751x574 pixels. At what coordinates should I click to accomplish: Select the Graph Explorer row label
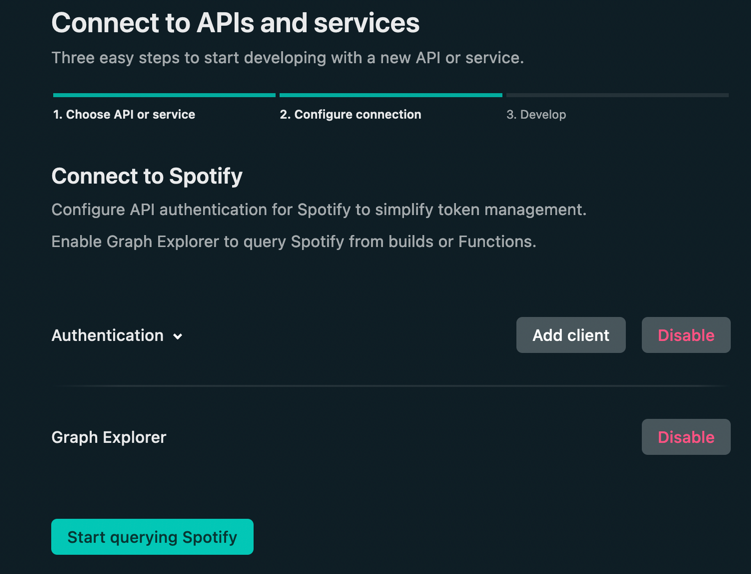point(109,437)
